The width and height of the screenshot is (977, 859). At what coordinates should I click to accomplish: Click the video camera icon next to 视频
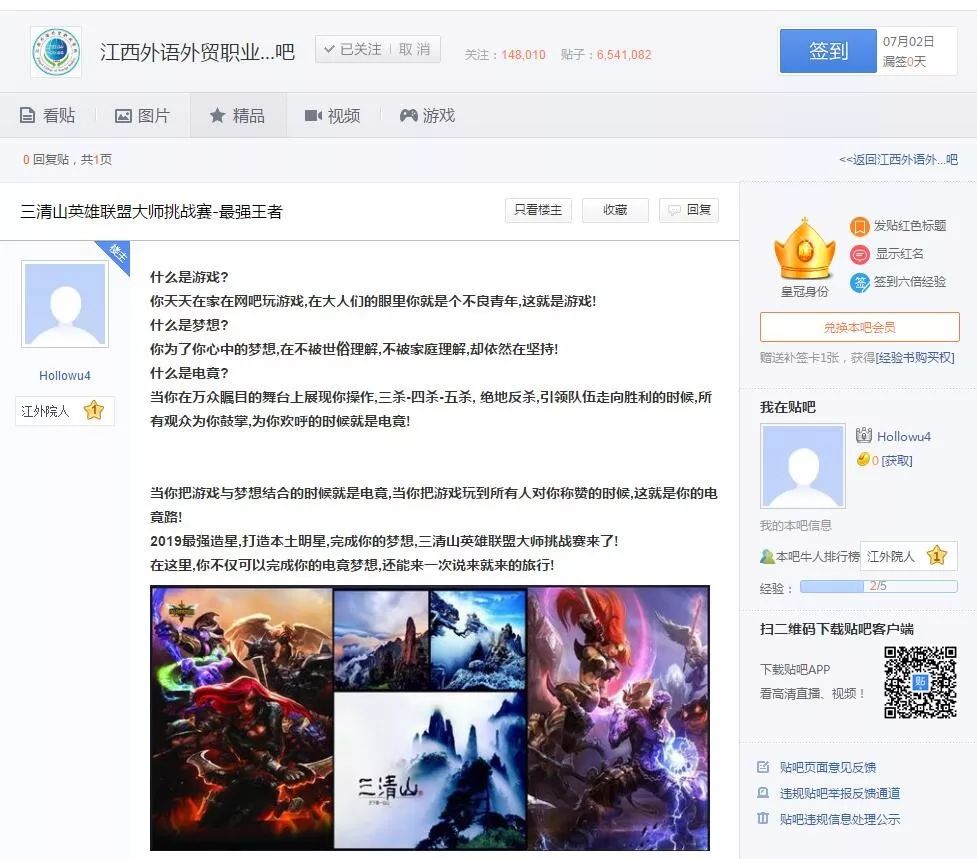pyautogui.click(x=313, y=115)
